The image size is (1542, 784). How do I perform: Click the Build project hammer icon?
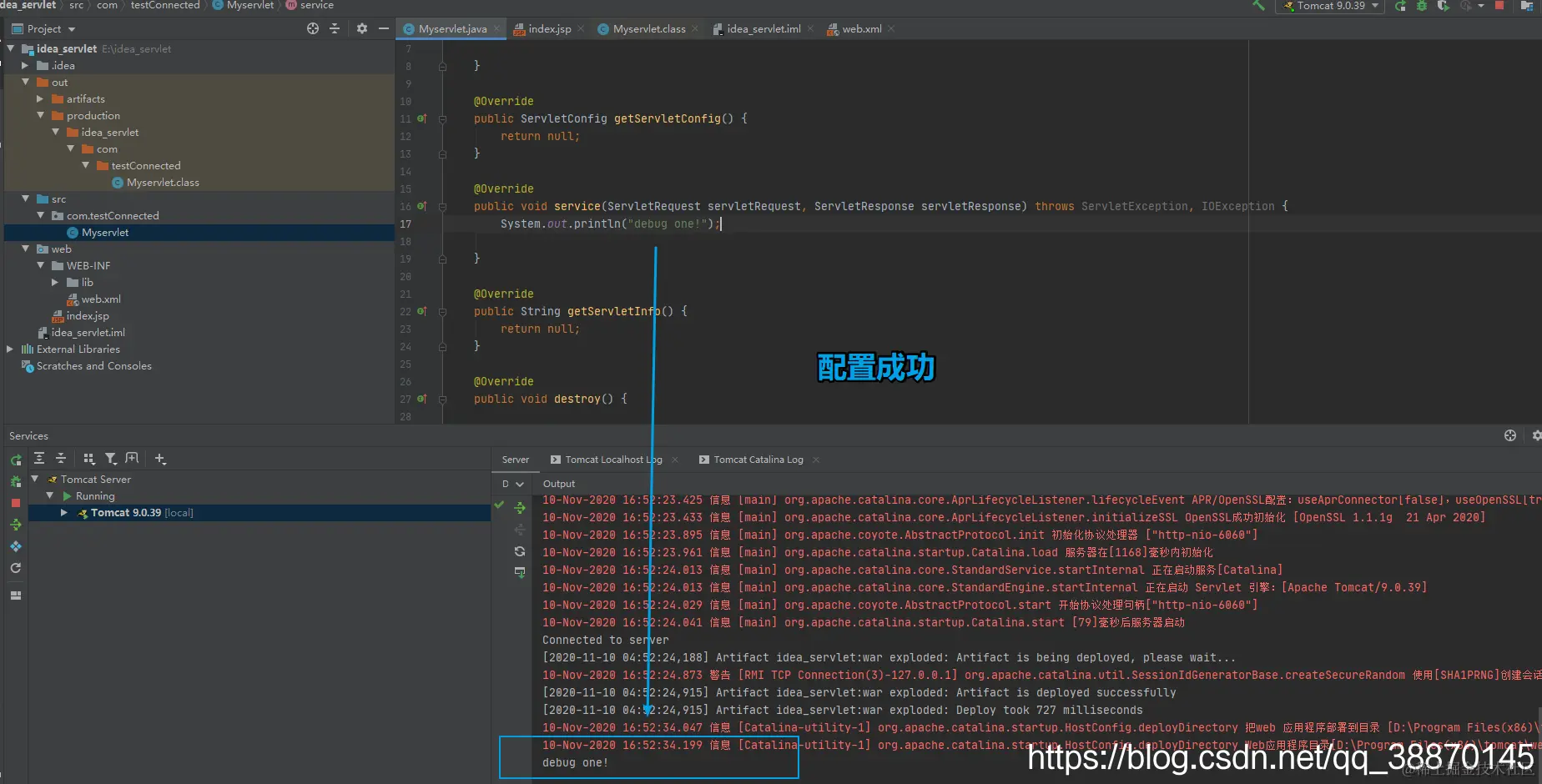(x=1258, y=5)
